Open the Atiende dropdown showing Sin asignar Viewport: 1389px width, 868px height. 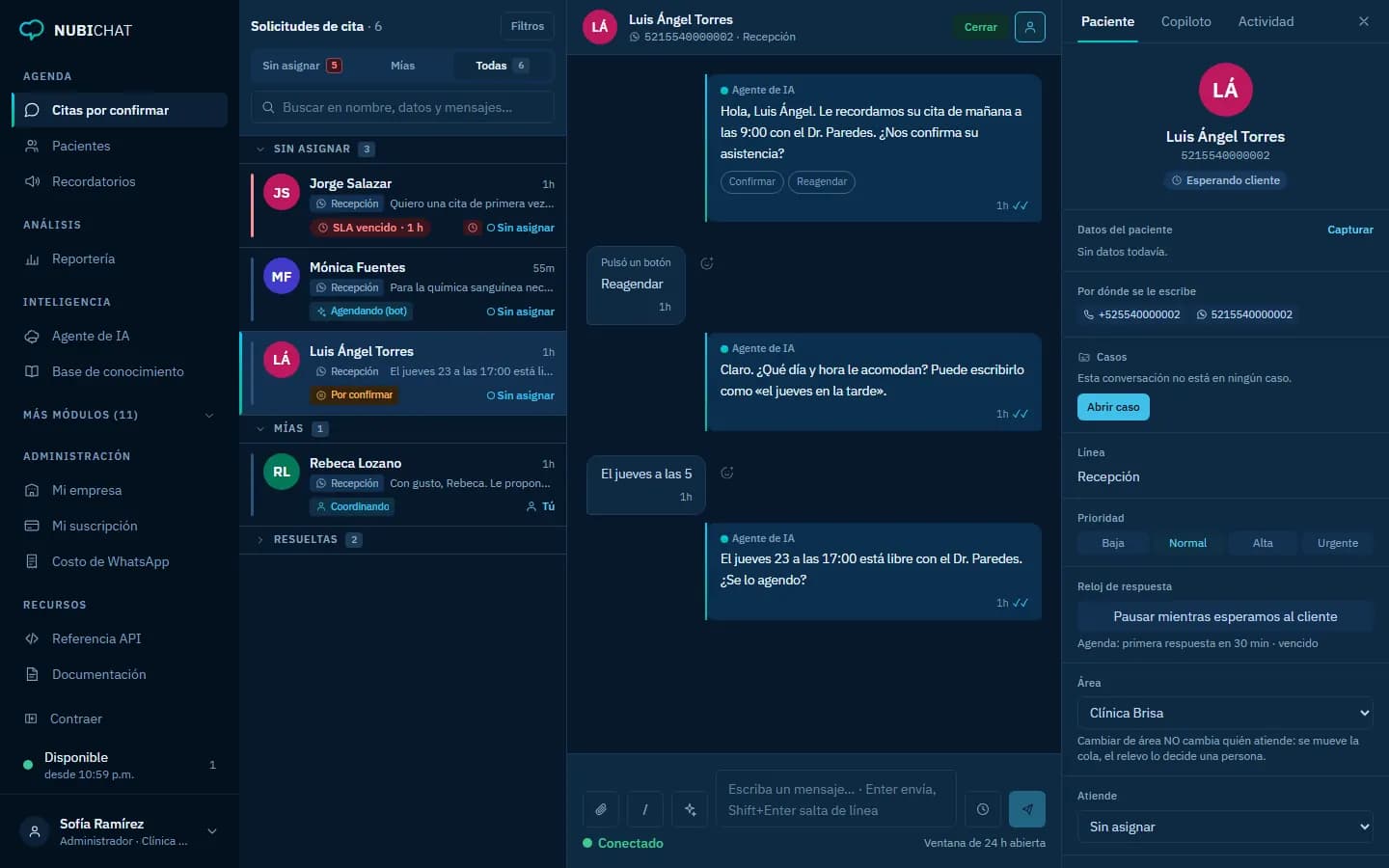(1225, 827)
